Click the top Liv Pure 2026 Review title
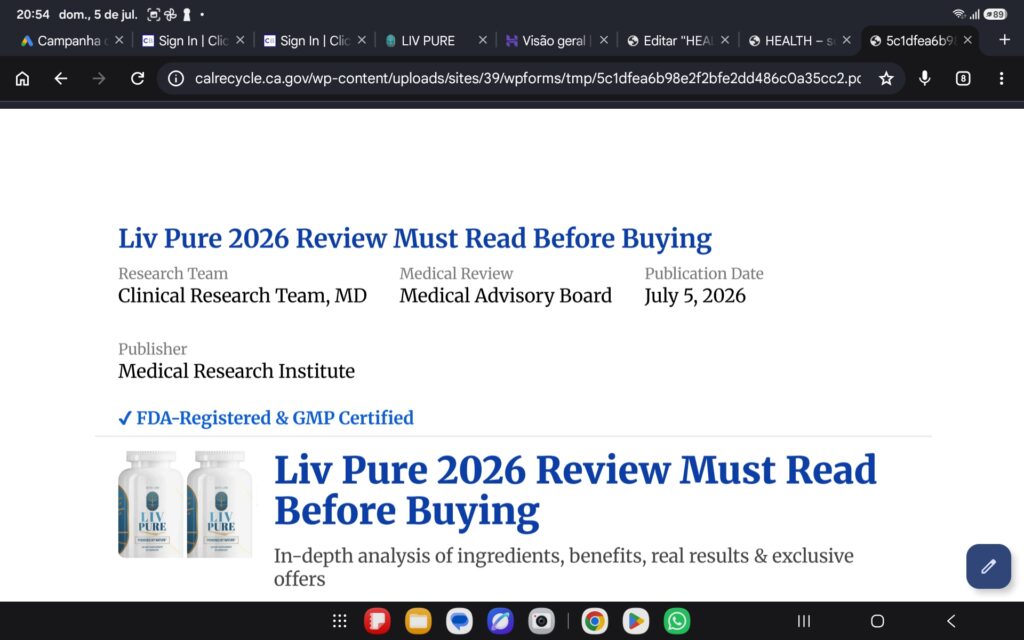This screenshot has height=640, width=1024. tap(415, 238)
